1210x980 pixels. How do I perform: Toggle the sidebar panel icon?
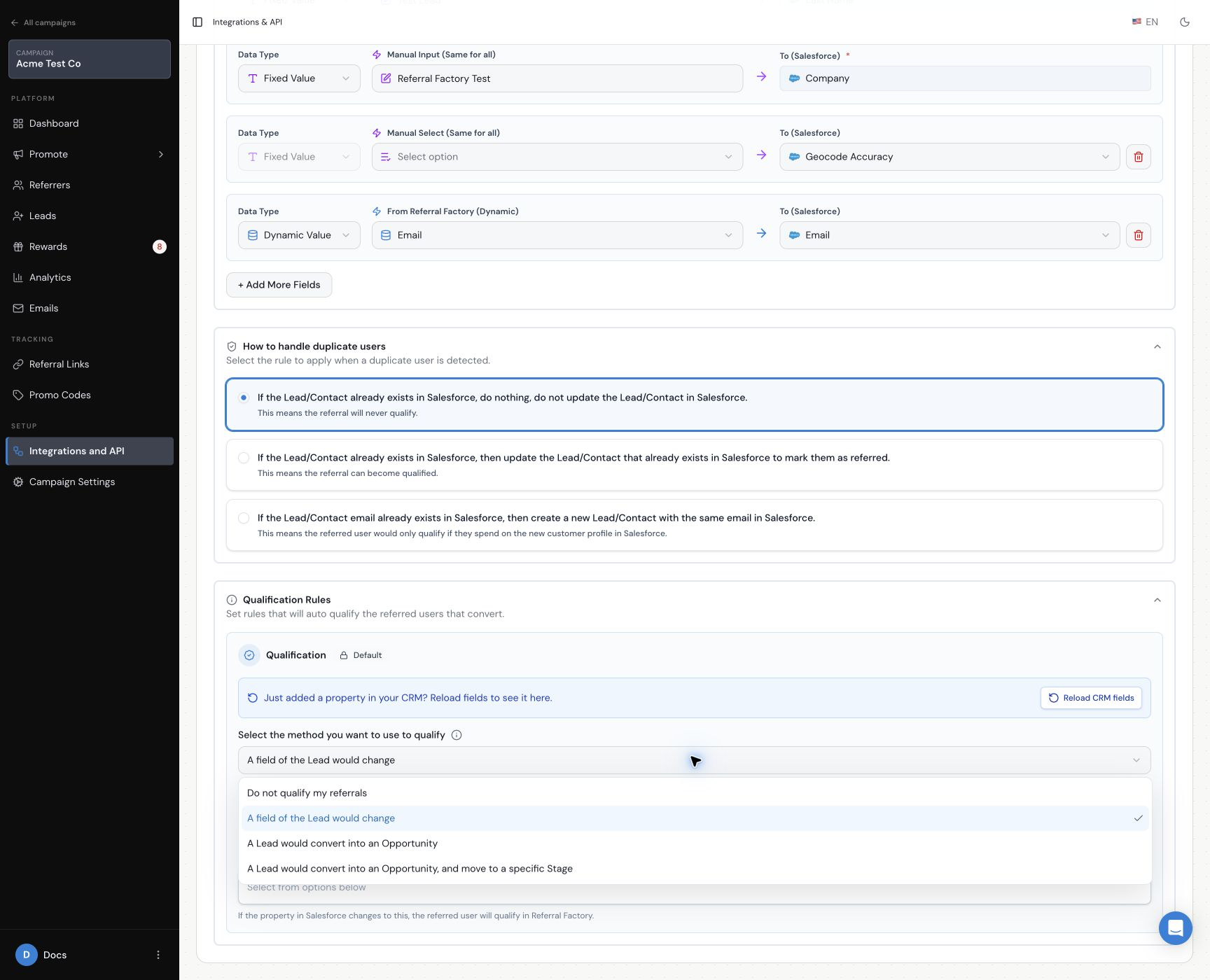click(x=197, y=22)
